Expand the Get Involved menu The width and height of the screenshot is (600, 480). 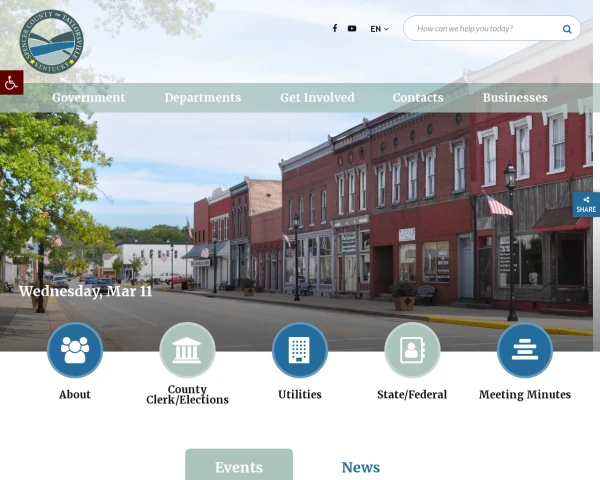tap(317, 98)
